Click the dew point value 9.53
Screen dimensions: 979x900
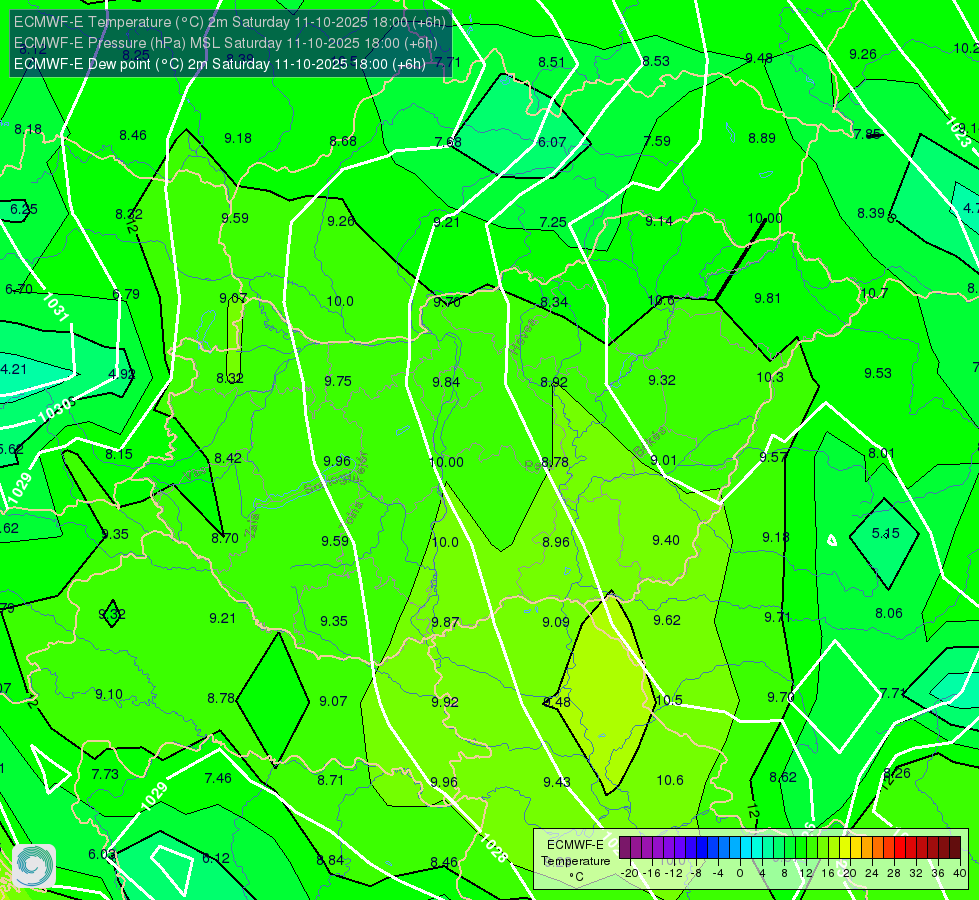click(x=878, y=373)
